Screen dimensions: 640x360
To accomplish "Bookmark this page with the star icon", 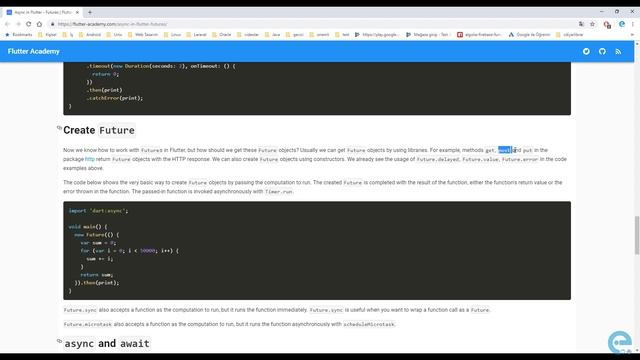I will click(593, 24).
